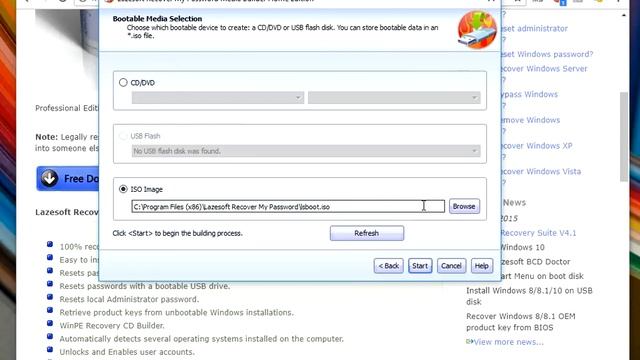640x360 pixels.
Task: Click 'Retrieve product keys from unbootable Windows' bullet
Action: (176, 313)
